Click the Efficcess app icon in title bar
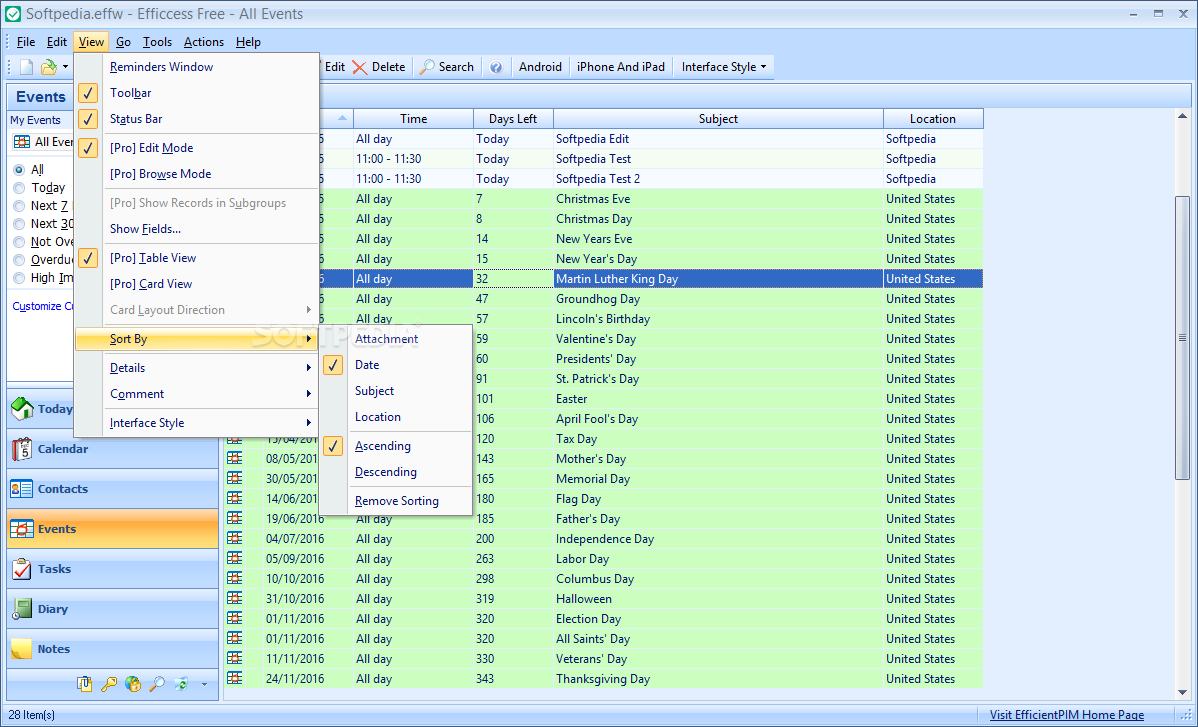The image size is (1198, 727). pyautogui.click(x=12, y=14)
